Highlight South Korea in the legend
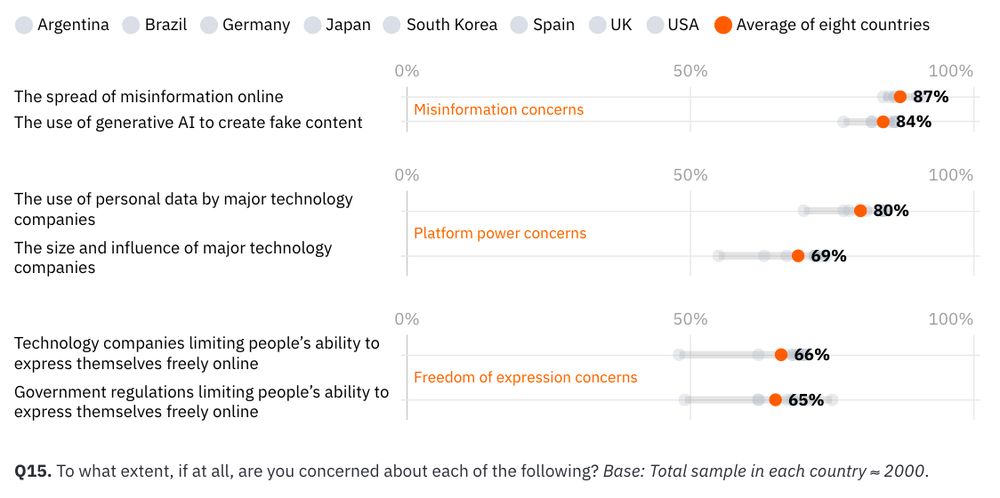The image size is (1000, 498). [393, 25]
